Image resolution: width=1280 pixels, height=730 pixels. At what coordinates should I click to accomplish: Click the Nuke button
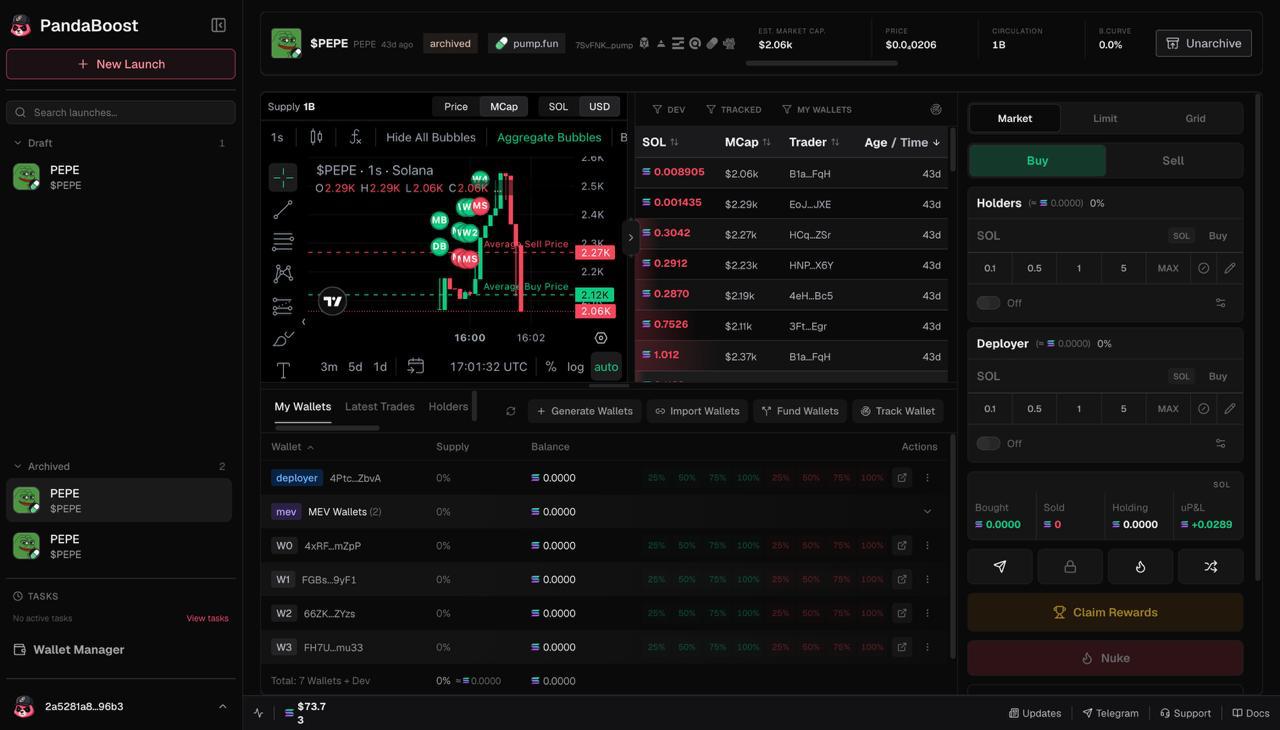click(1105, 658)
